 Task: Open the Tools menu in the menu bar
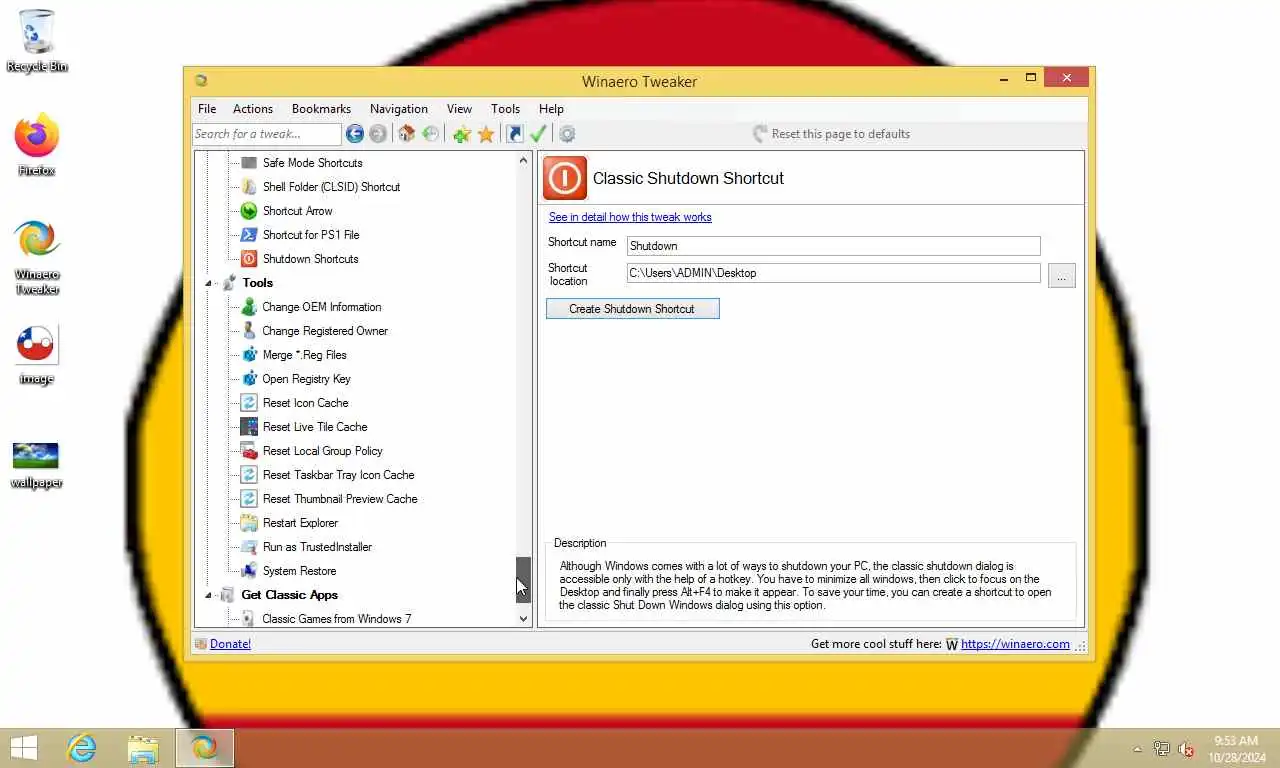point(505,109)
